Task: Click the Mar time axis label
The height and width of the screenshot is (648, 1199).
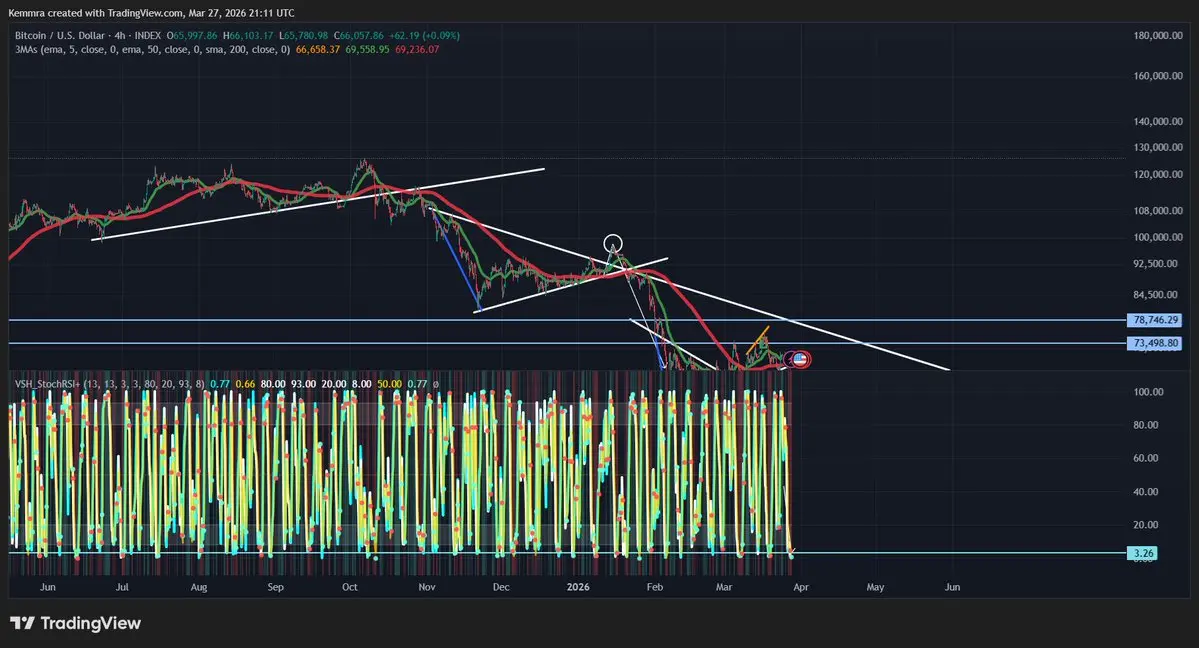Action: pos(723,587)
